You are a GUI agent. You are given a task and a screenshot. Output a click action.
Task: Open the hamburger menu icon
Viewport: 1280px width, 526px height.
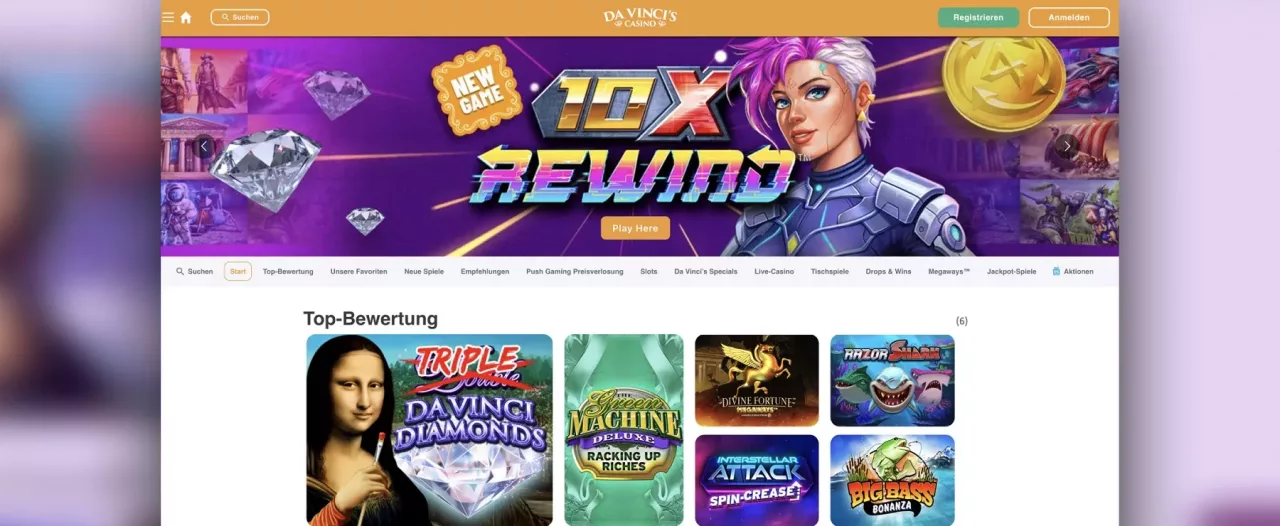coord(168,17)
